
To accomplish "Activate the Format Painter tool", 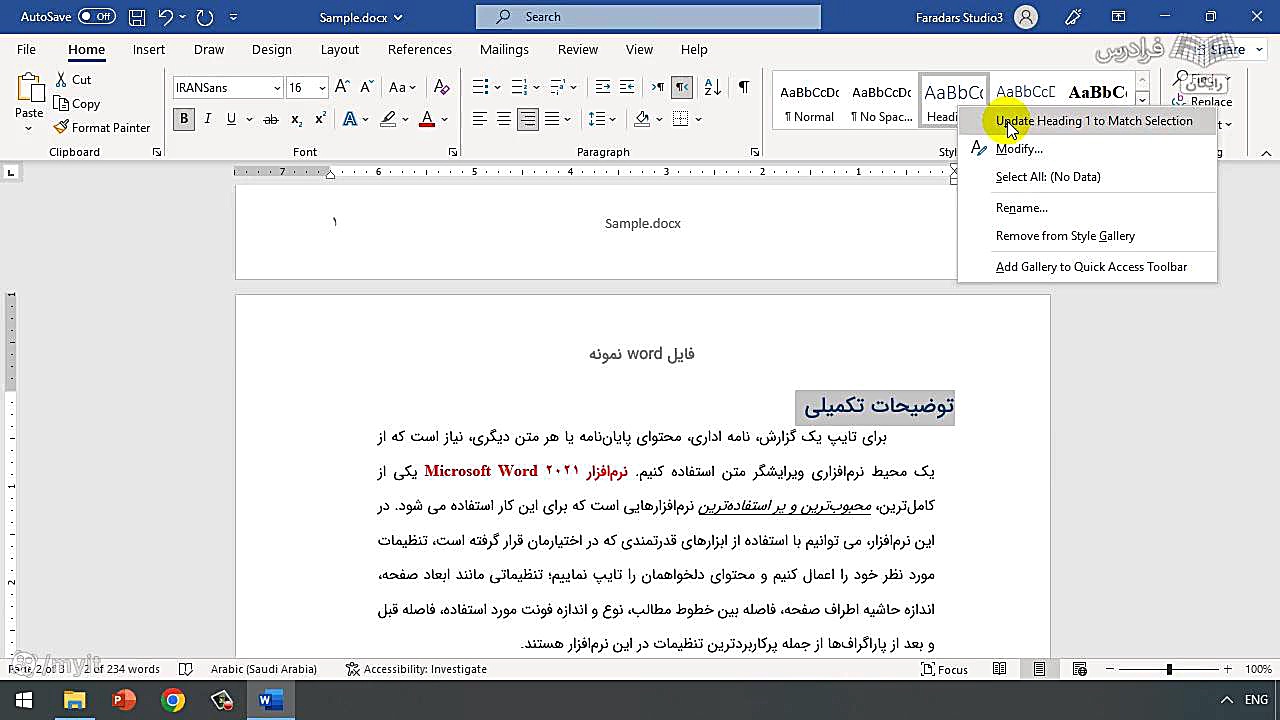I will point(102,128).
